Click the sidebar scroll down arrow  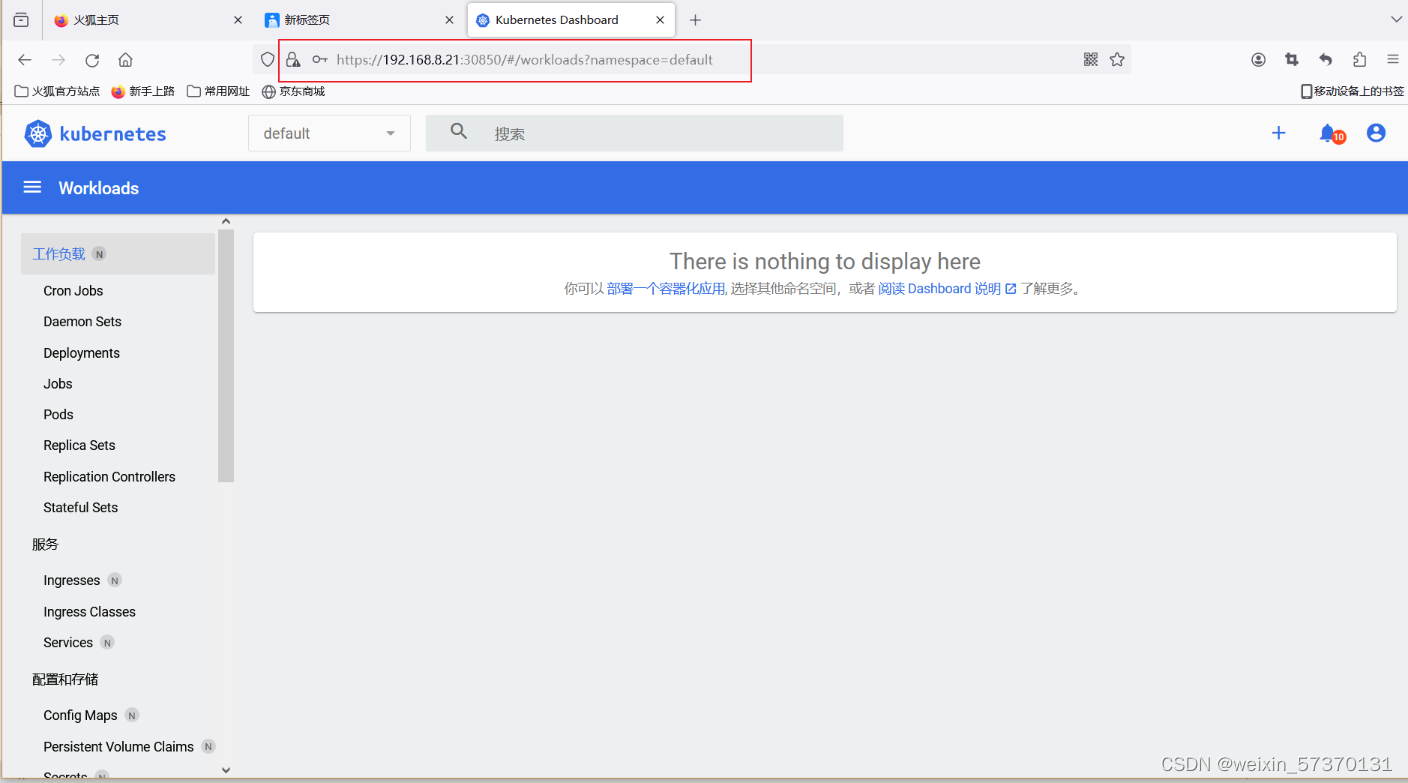pyautogui.click(x=226, y=770)
